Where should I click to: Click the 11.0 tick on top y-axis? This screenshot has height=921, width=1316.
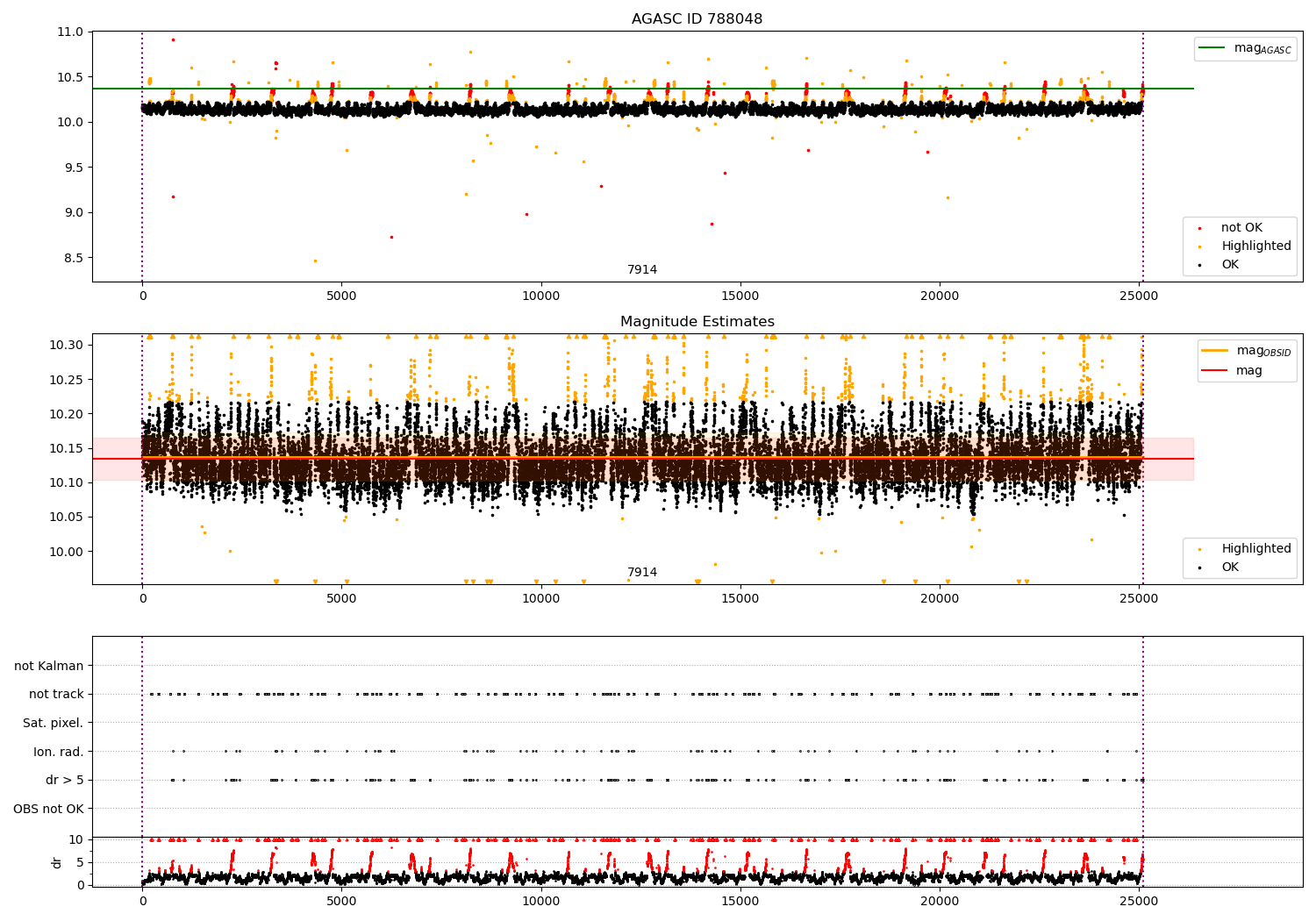(x=70, y=32)
